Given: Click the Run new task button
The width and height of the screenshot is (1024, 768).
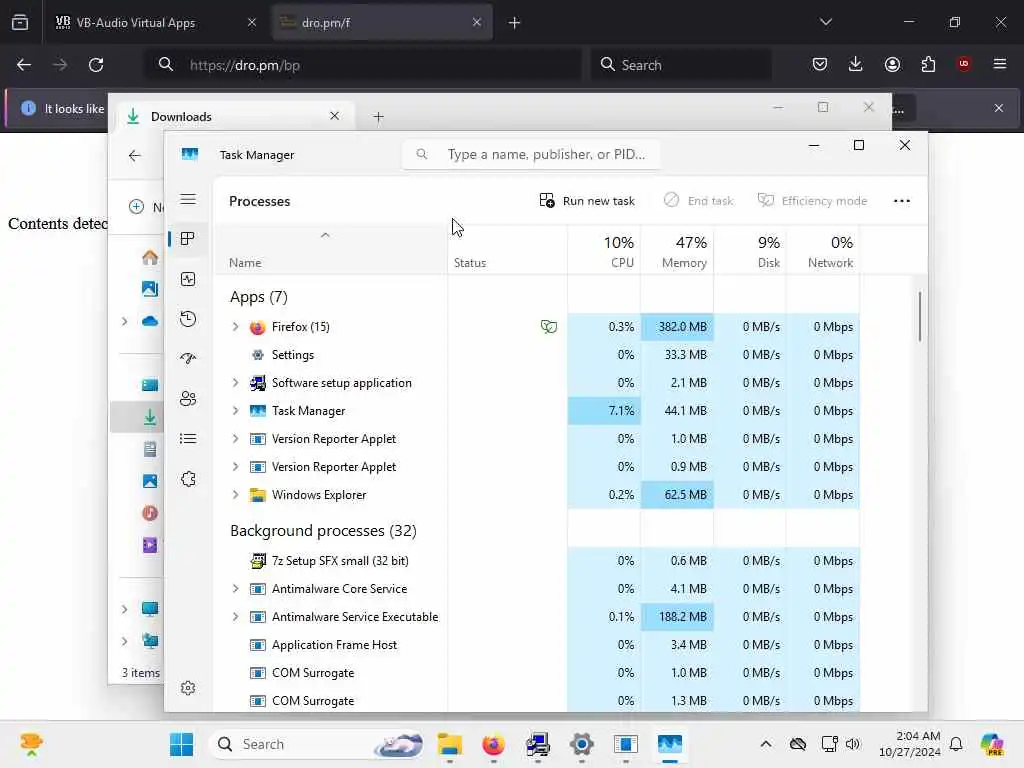Looking at the screenshot, I should pyautogui.click(x=587, y=200).
